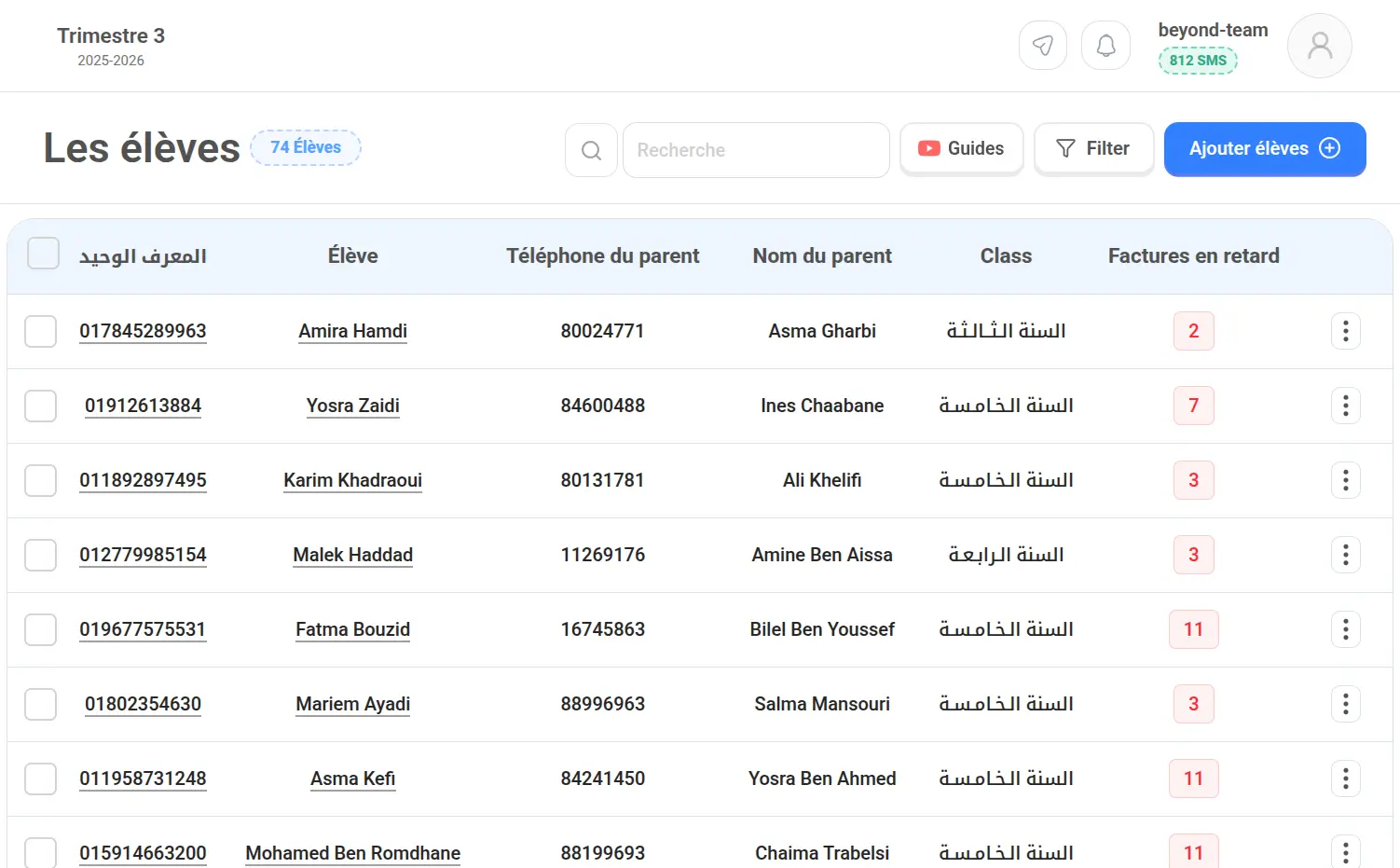Image resolution: width=1400 pixels, height=868 pixels.
Task: Click Ajouter élèves button
Action: [x=1265, y=149]
